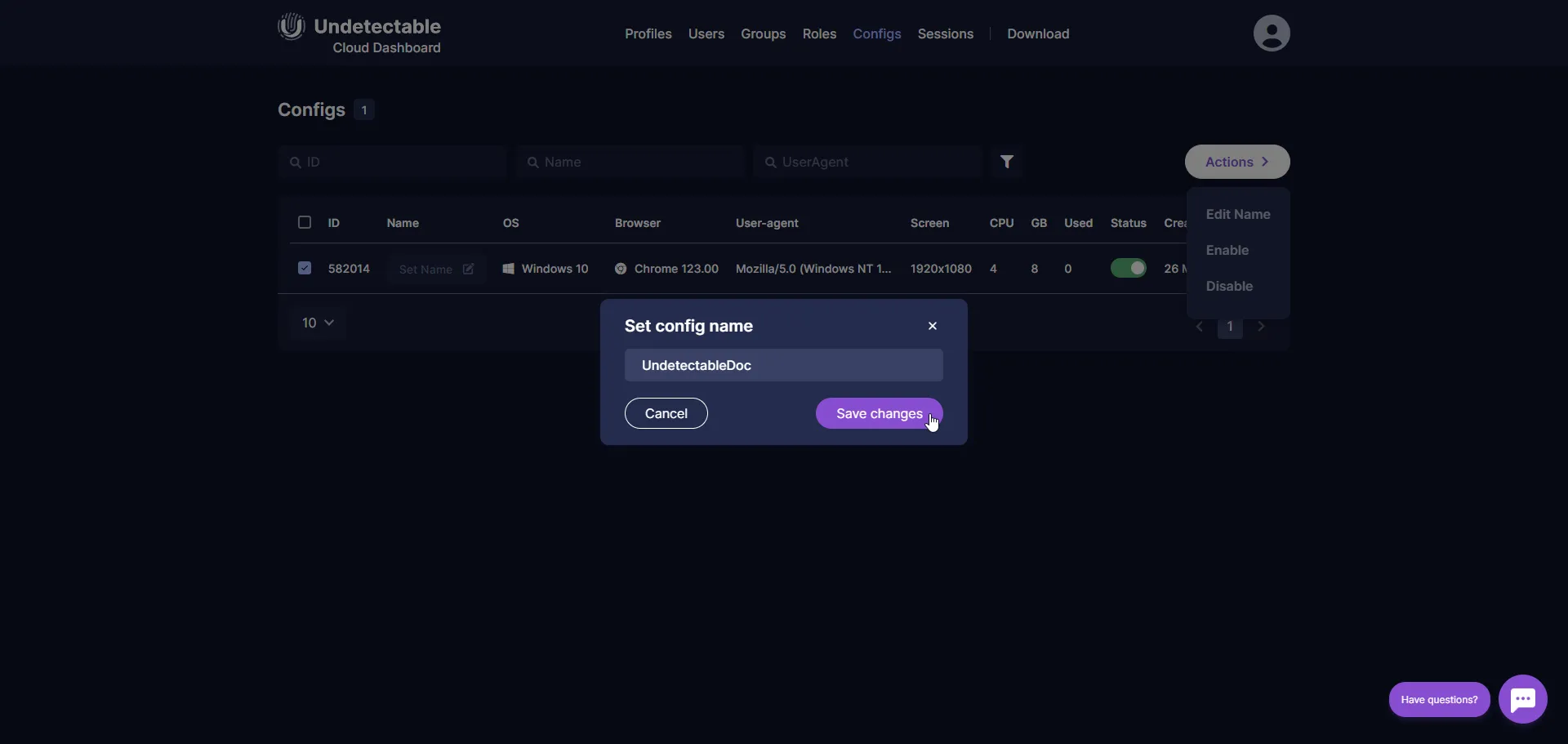Click the Chrome browser icon in row 582014
This screenshot has height=744, width=1568.
pos(621,269)
